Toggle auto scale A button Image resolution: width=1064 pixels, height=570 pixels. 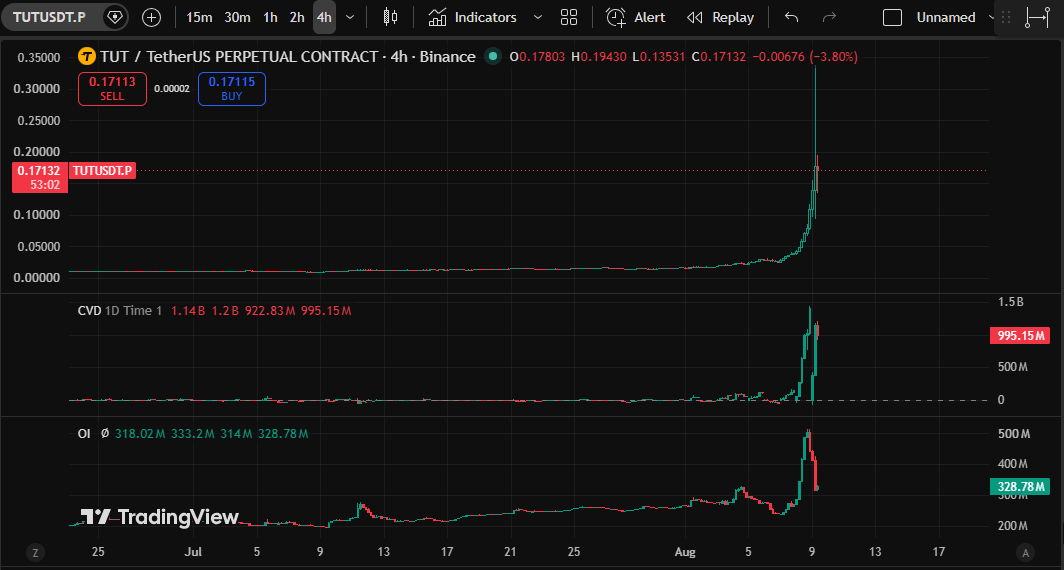pos(1025,552)
